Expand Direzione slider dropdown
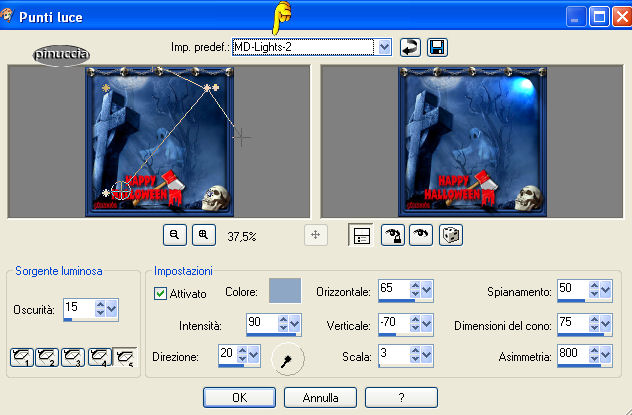Image resolution: width=632 pixels, height=415 pixels. [254, 355]
